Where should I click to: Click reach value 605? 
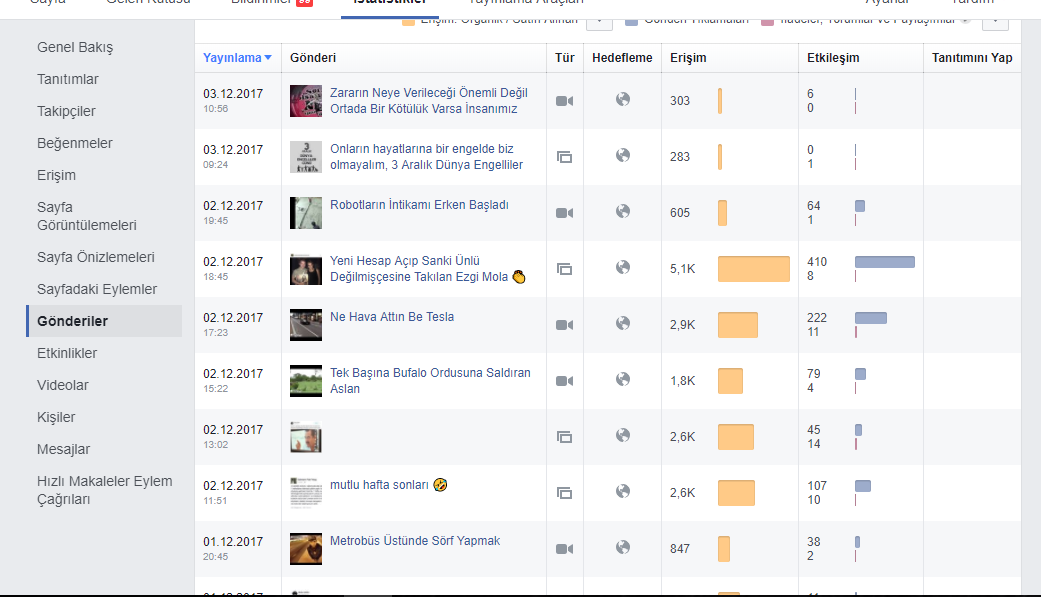(680, 213)
